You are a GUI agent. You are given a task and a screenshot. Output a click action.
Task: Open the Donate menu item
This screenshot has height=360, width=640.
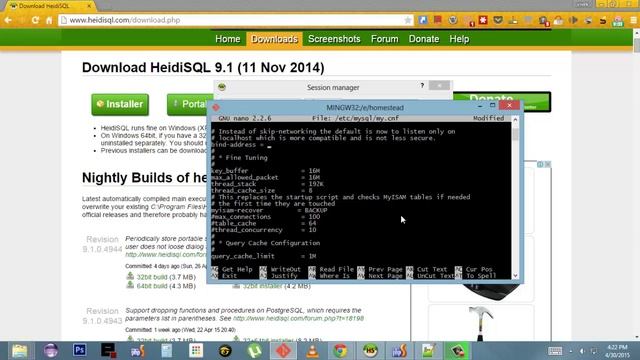point(424,39)
